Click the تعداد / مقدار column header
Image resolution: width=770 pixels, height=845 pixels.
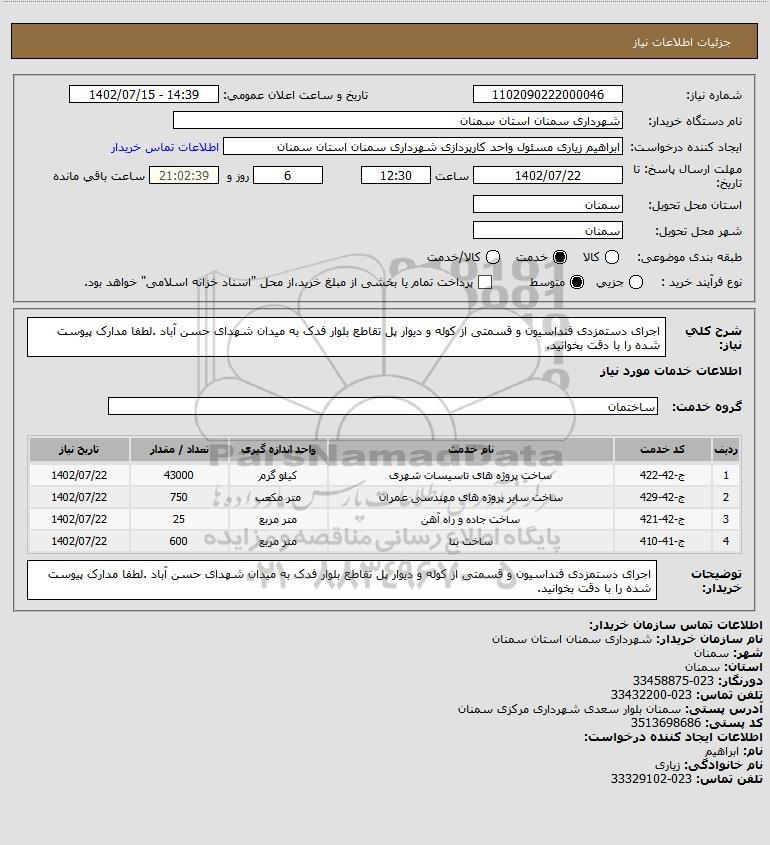point(179,449)
